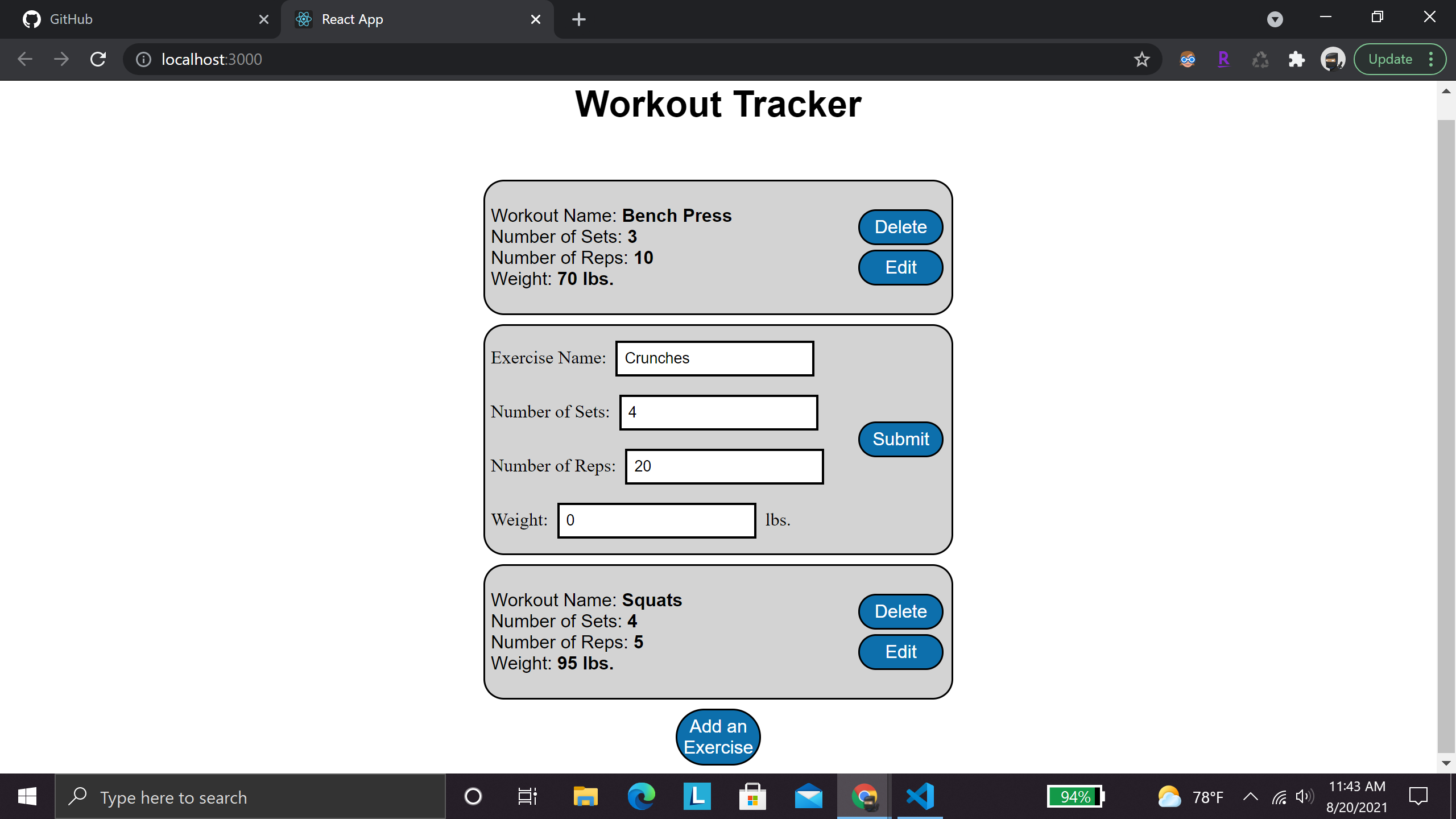Click the page vertical scrollbar
The image size is (1456, 819).
pyautogui.click(x=1446, y=435)
